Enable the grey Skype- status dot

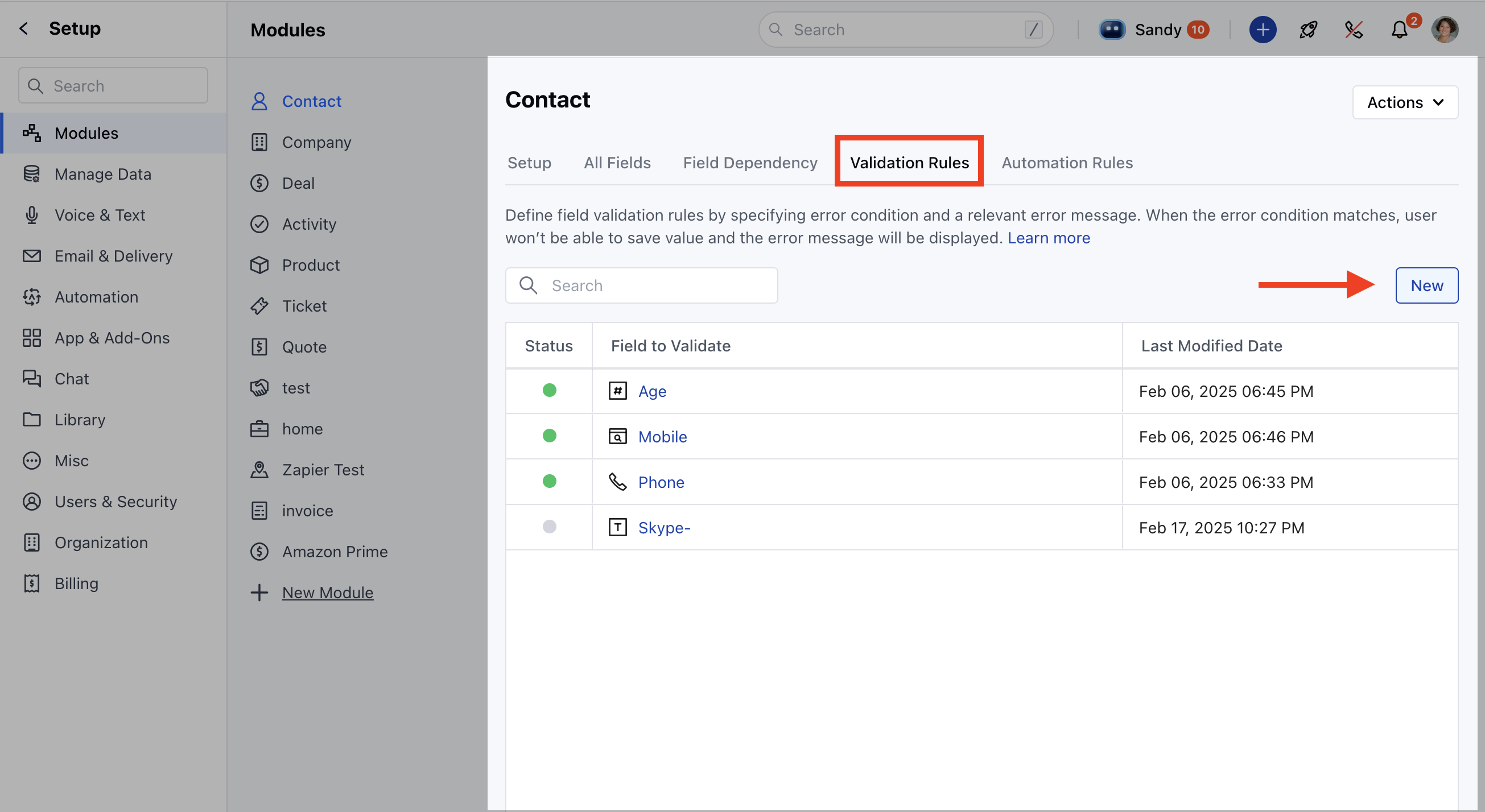(x=550, y=527)
